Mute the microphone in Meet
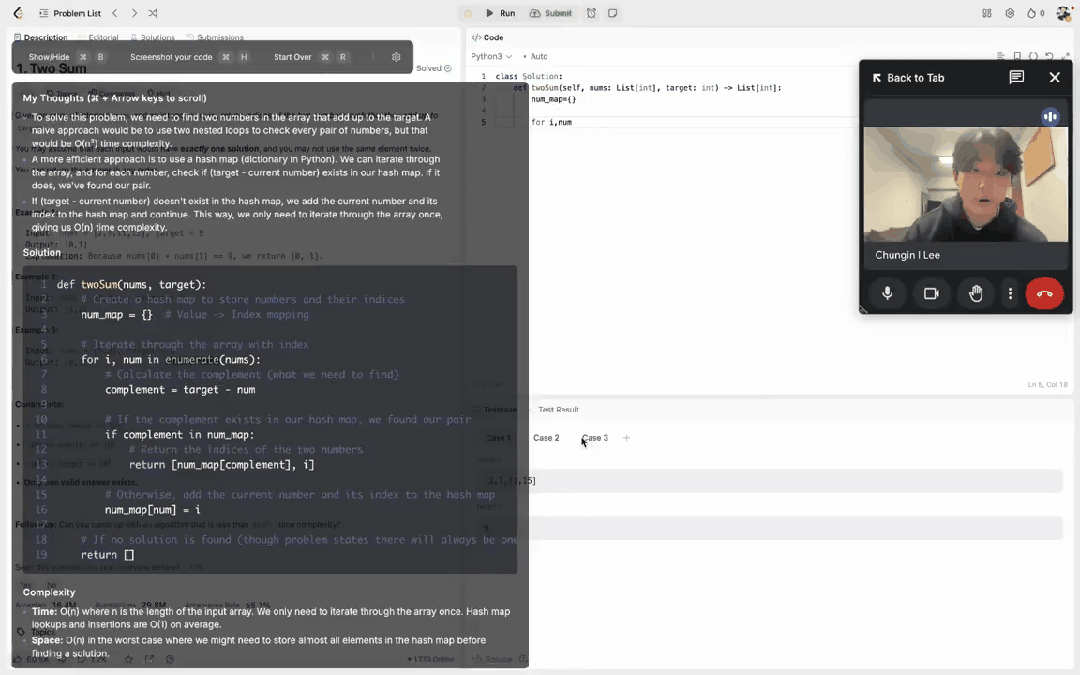 887,293
